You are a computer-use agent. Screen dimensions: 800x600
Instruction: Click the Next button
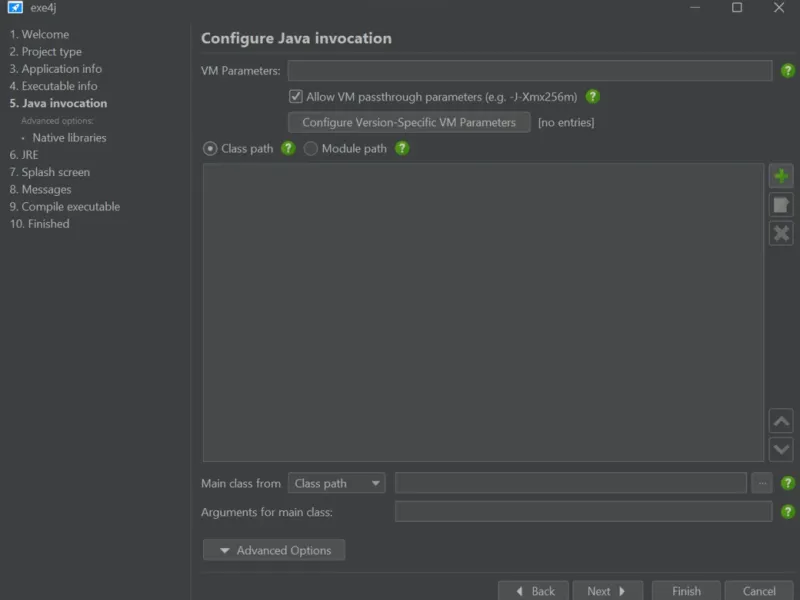608,591
